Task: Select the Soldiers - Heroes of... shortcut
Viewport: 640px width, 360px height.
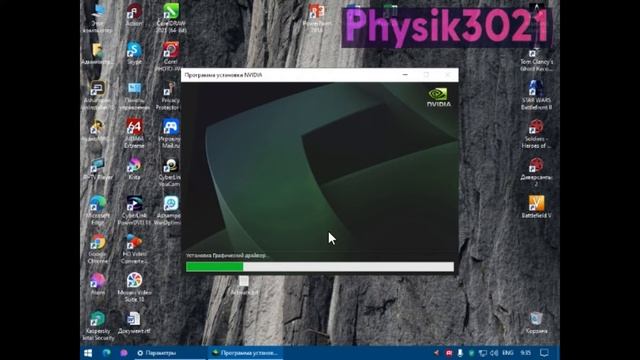Action: coord(536,133)
